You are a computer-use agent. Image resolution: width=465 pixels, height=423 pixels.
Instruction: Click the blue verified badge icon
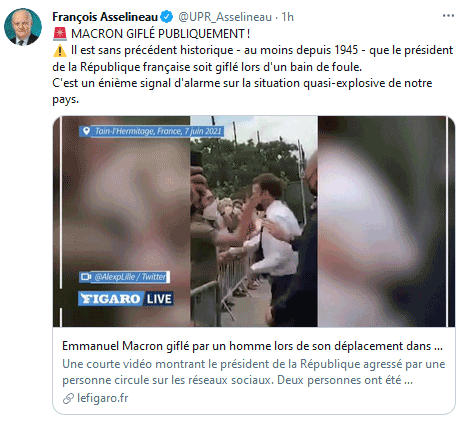coord(167,17)
